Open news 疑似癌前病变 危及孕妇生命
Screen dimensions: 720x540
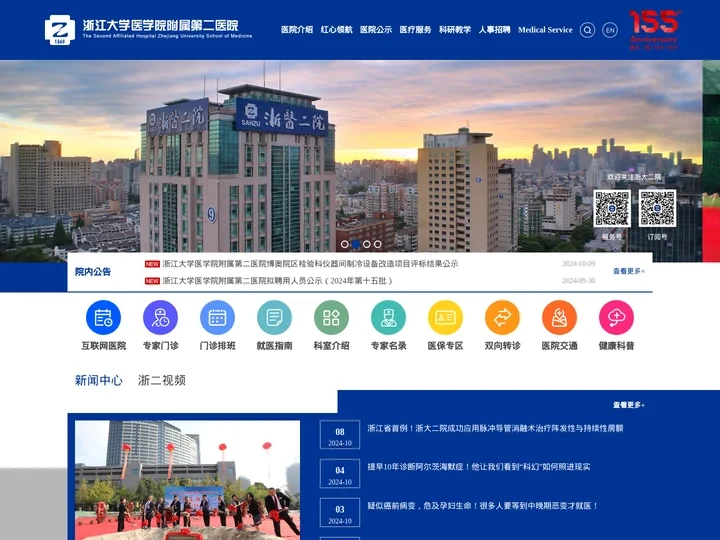pos(483,506)
